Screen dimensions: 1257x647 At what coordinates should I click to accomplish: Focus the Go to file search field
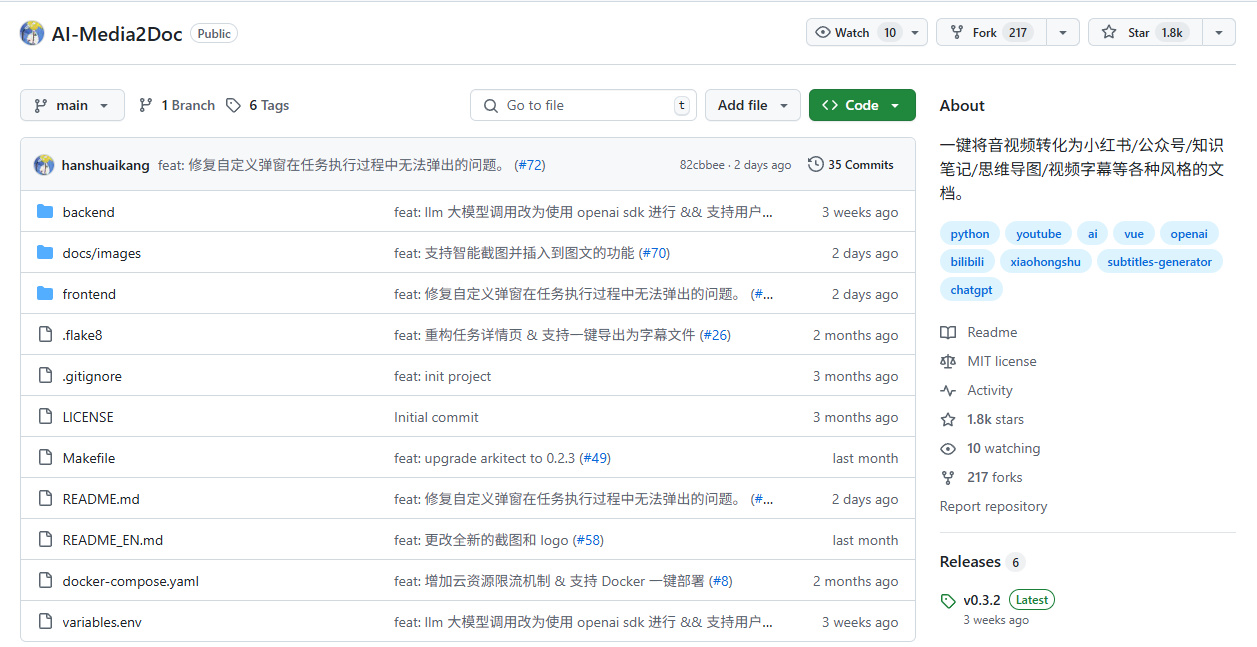pos(583,105)
